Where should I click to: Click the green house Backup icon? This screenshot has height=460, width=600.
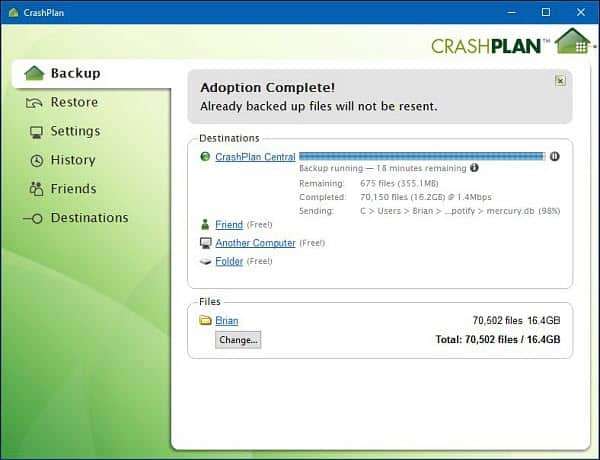coord(34,73)
